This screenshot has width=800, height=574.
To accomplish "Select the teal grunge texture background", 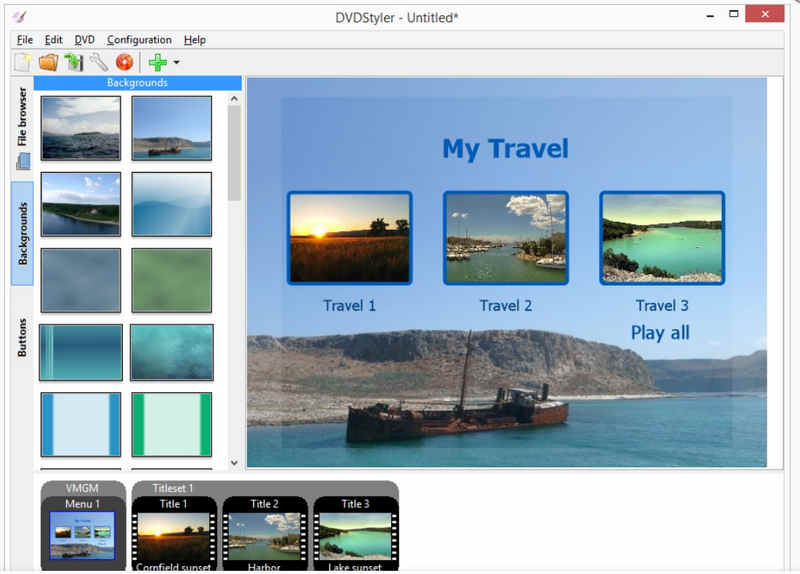I will [171, 352].
